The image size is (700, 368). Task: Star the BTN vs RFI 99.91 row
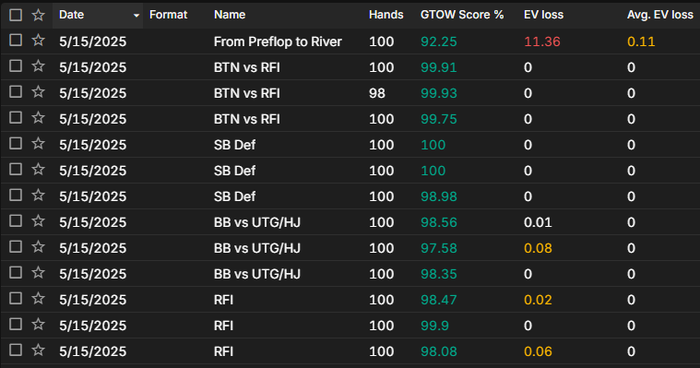pos(38,67)
